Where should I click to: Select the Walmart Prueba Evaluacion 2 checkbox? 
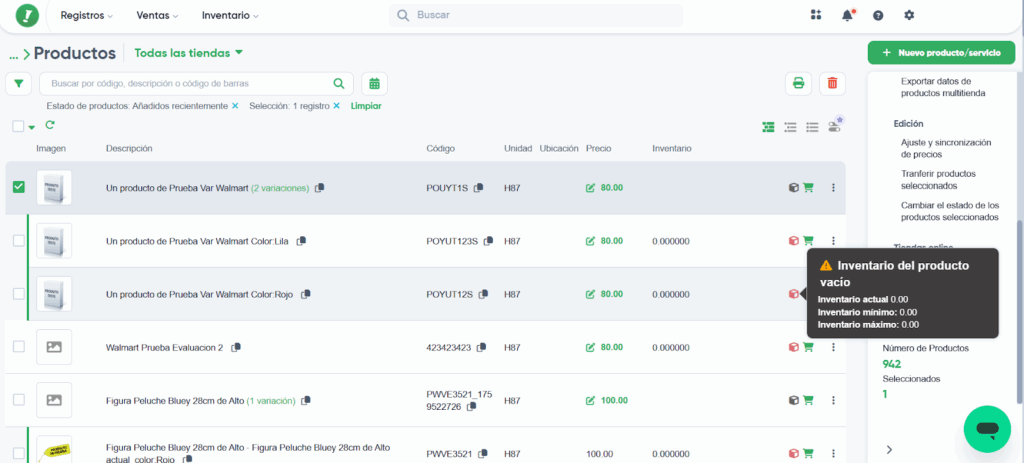point(18,347)
